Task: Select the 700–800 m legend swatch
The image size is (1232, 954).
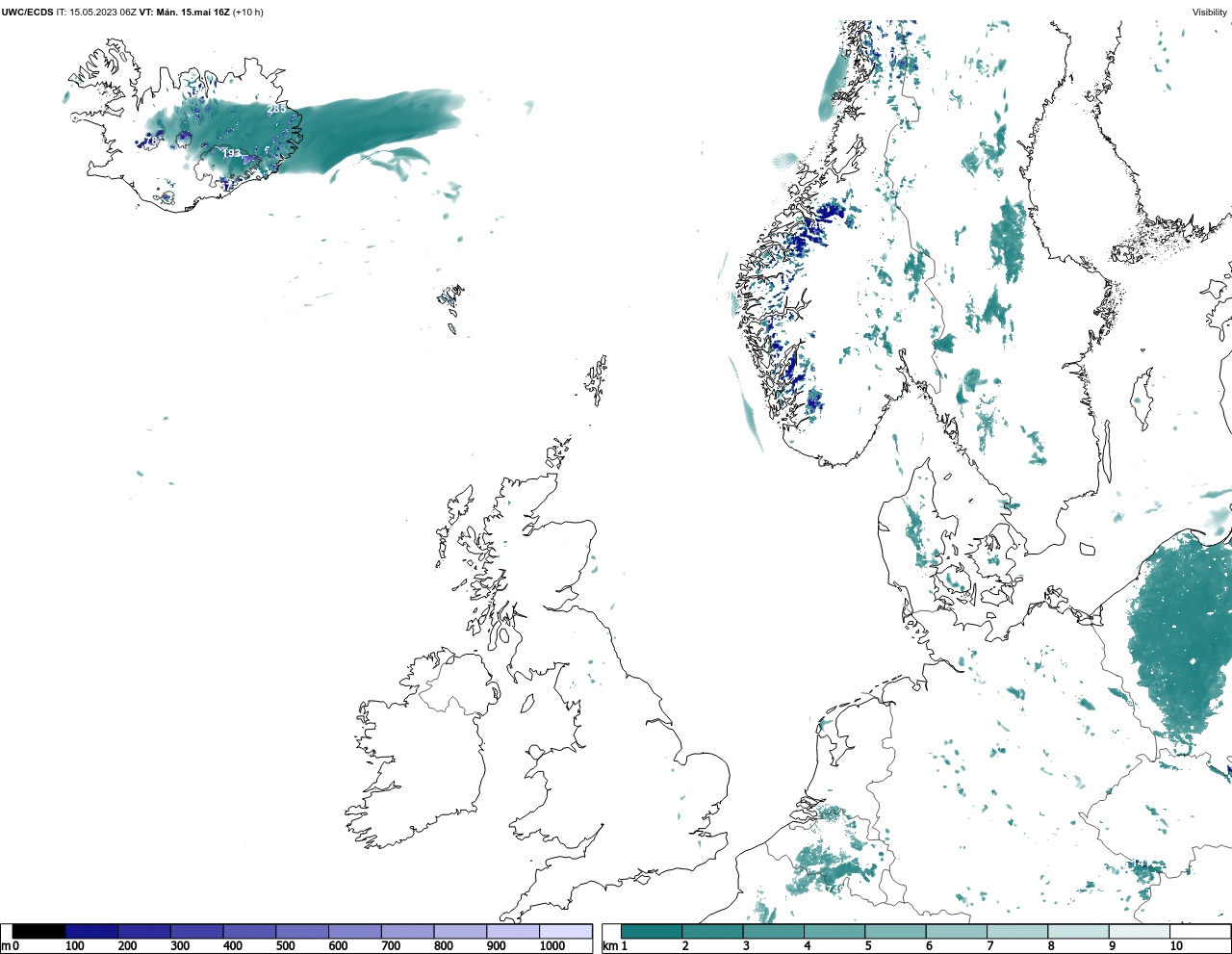Action: coord(407,931)
